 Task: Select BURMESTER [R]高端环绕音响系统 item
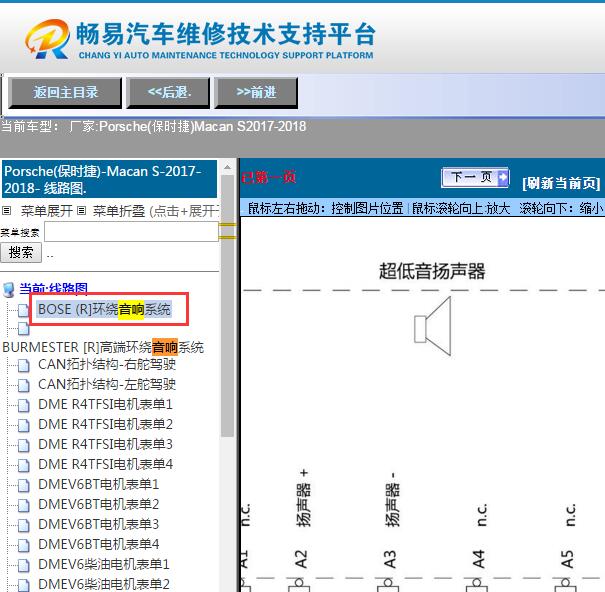click(x=103, y=347)
